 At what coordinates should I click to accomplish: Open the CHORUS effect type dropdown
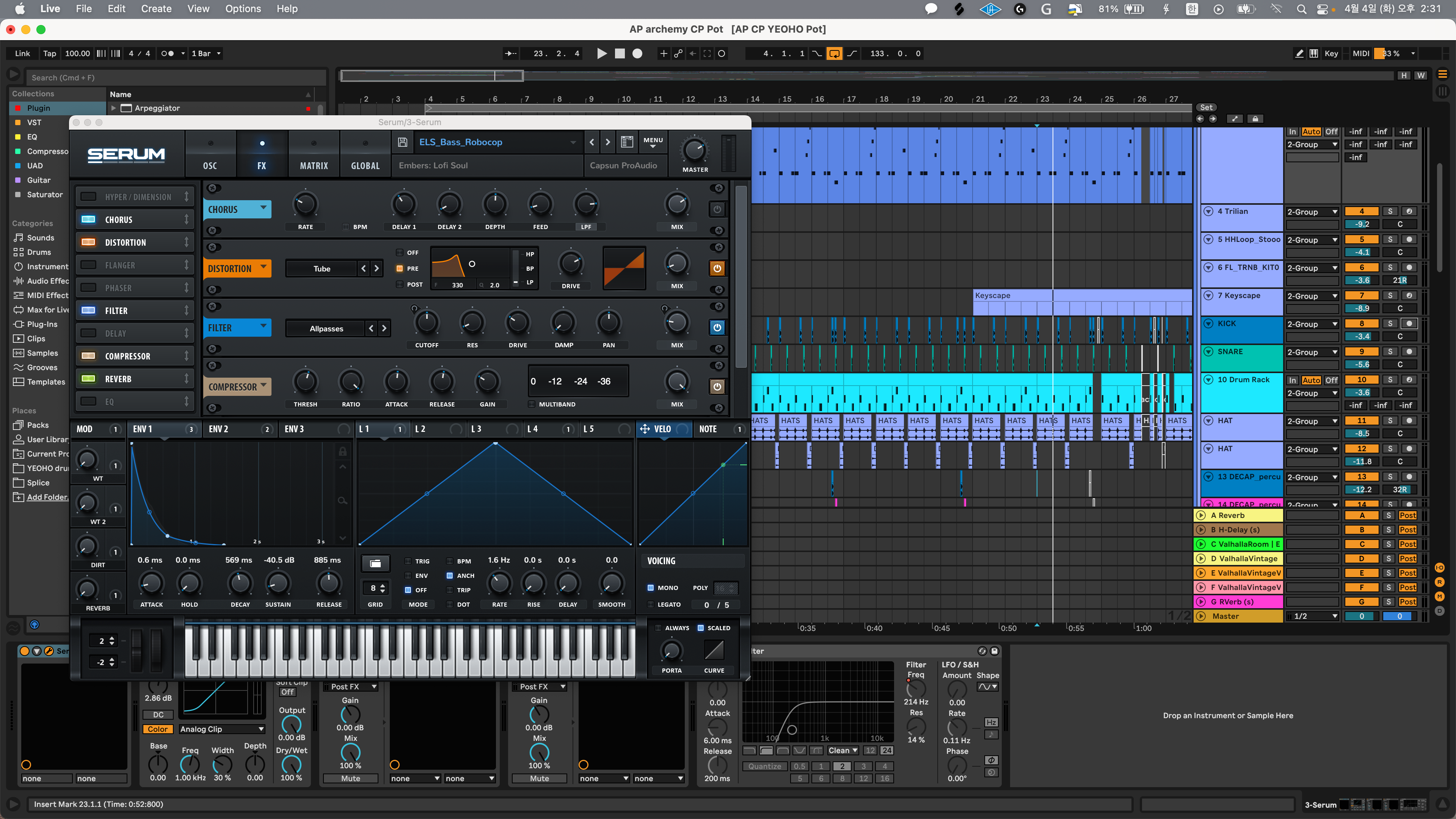point(237,209)
